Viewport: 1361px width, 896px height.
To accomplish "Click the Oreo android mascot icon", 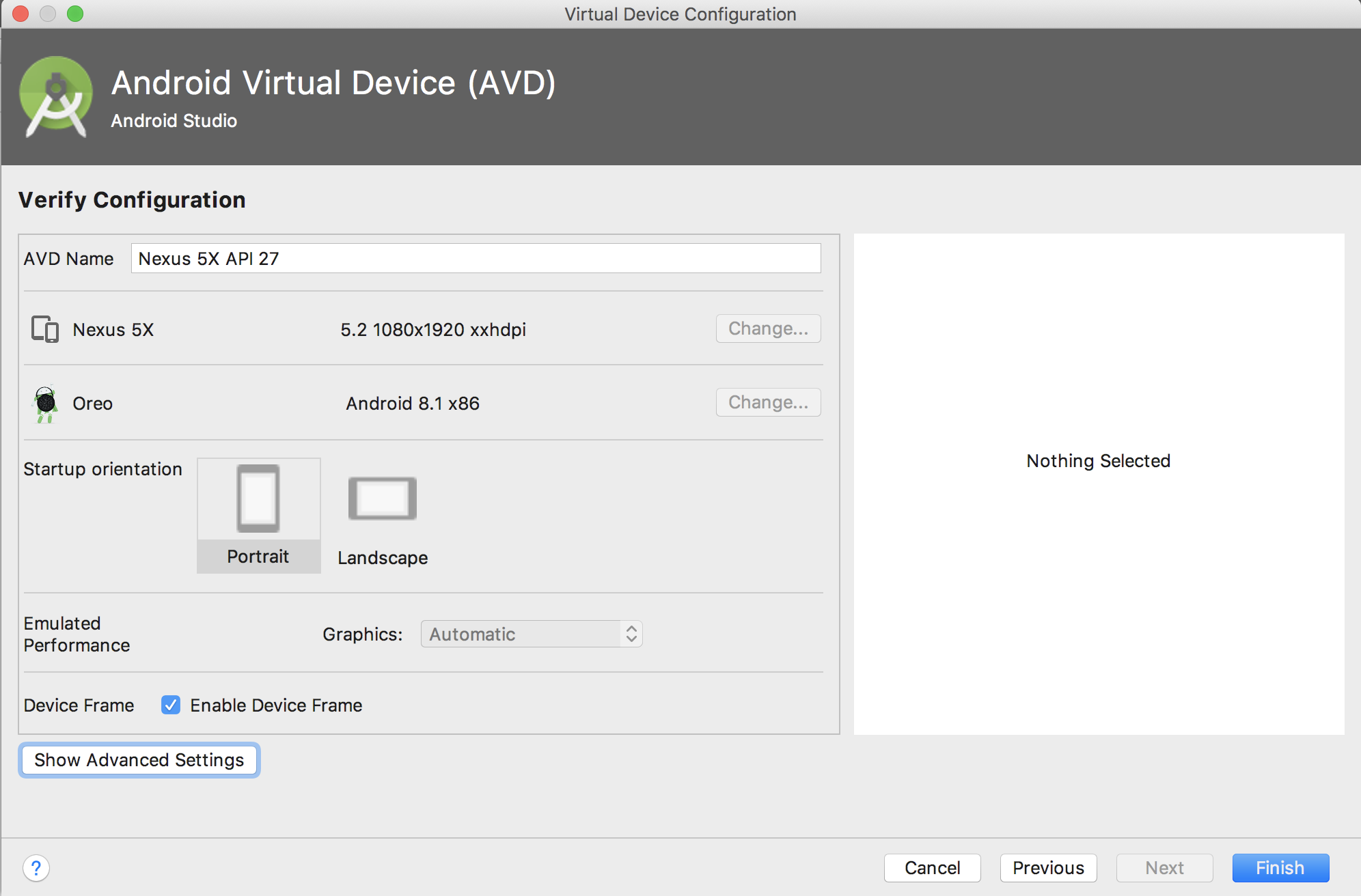I will [46, 404].
